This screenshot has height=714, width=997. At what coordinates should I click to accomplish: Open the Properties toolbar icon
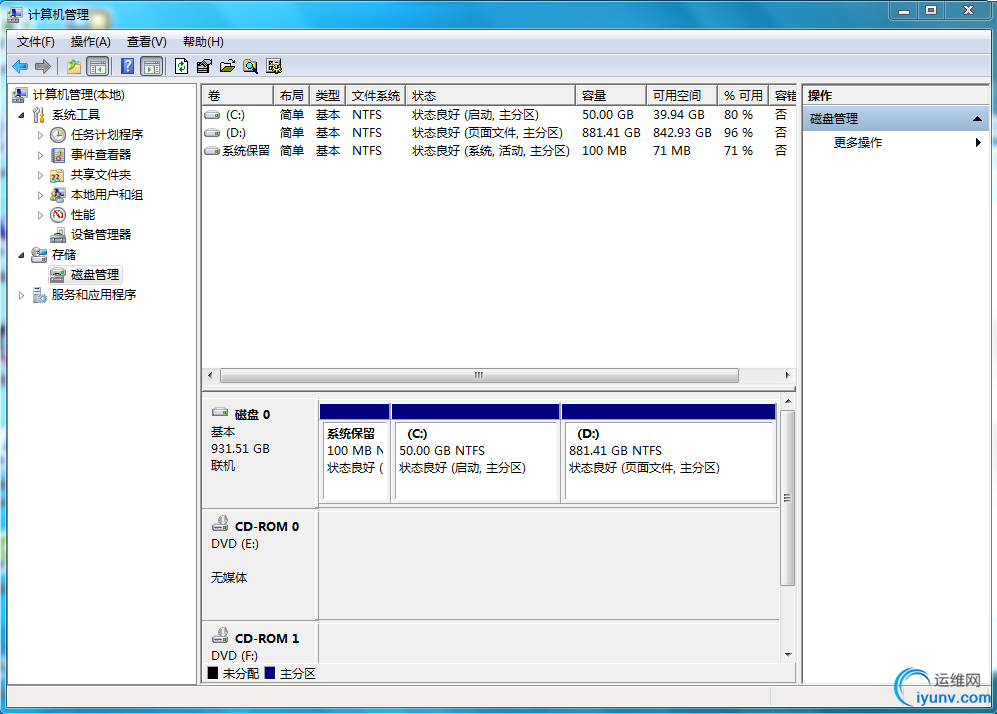click(204, 66)
